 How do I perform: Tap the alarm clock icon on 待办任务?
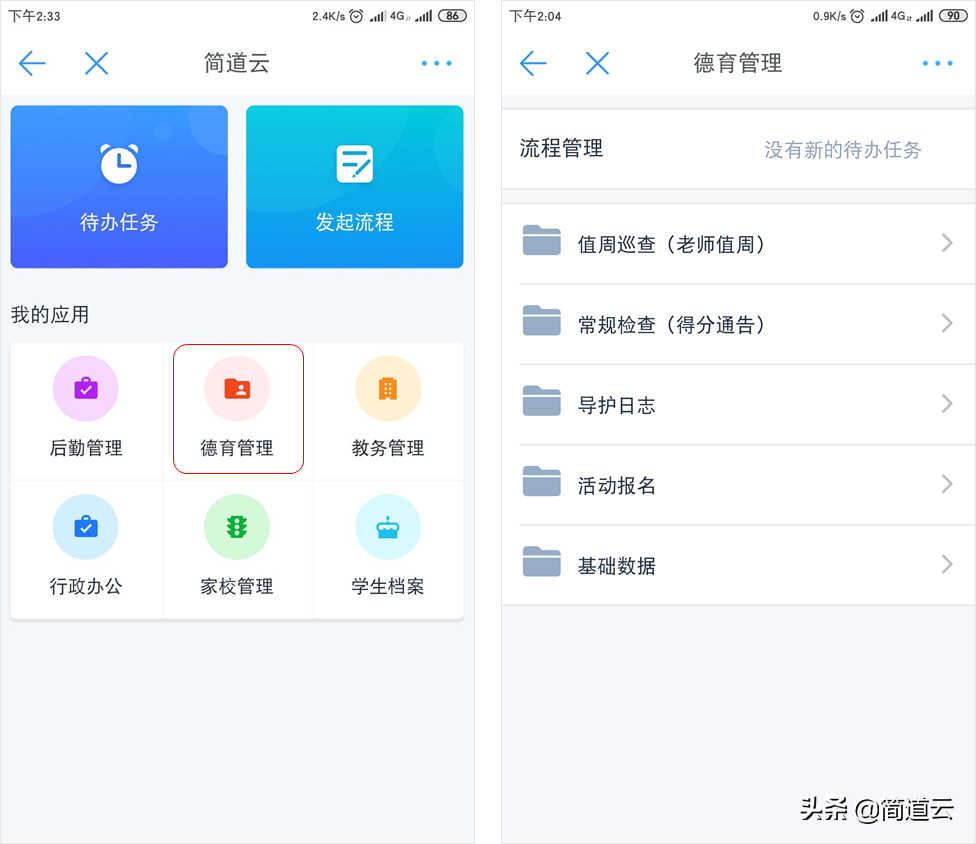[x=119, y=164]
